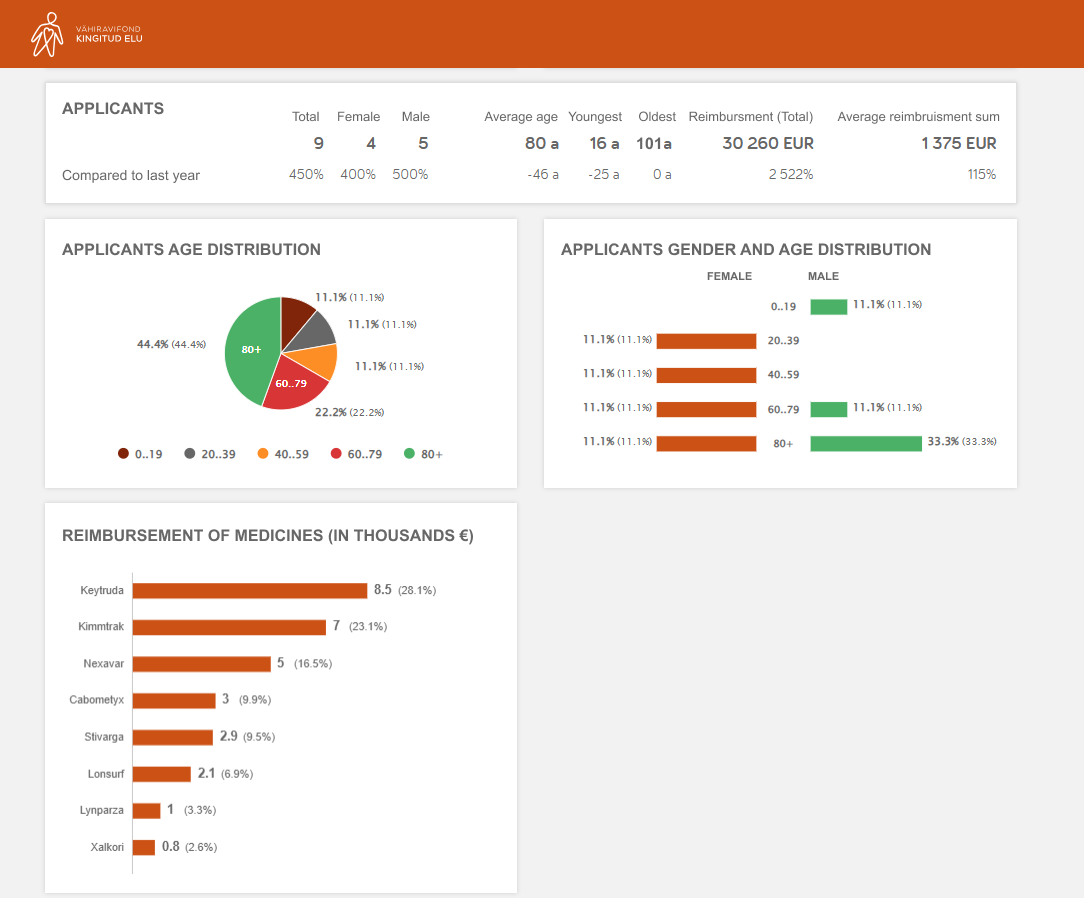The image size is (1084, 898).
Task: Click the Keytruda reimbursement bar
Action: [250, 590]
